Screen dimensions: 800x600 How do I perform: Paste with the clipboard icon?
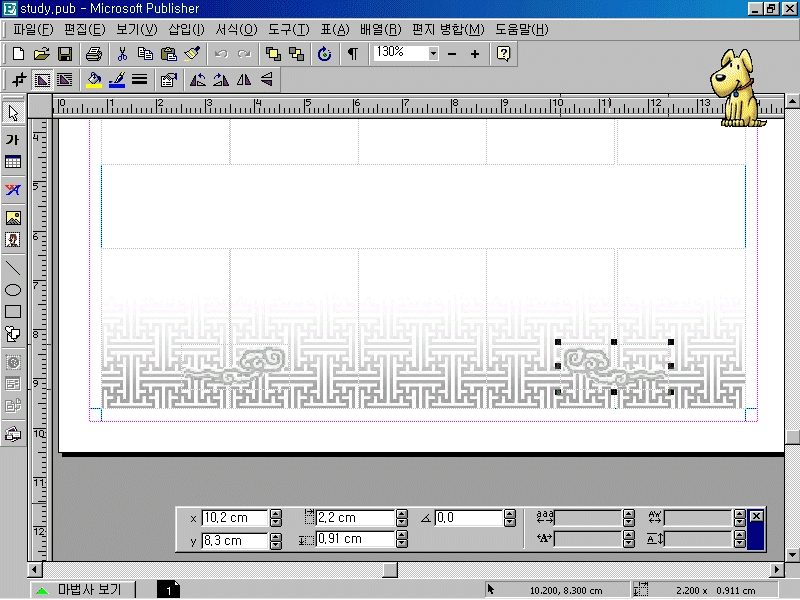169,54
